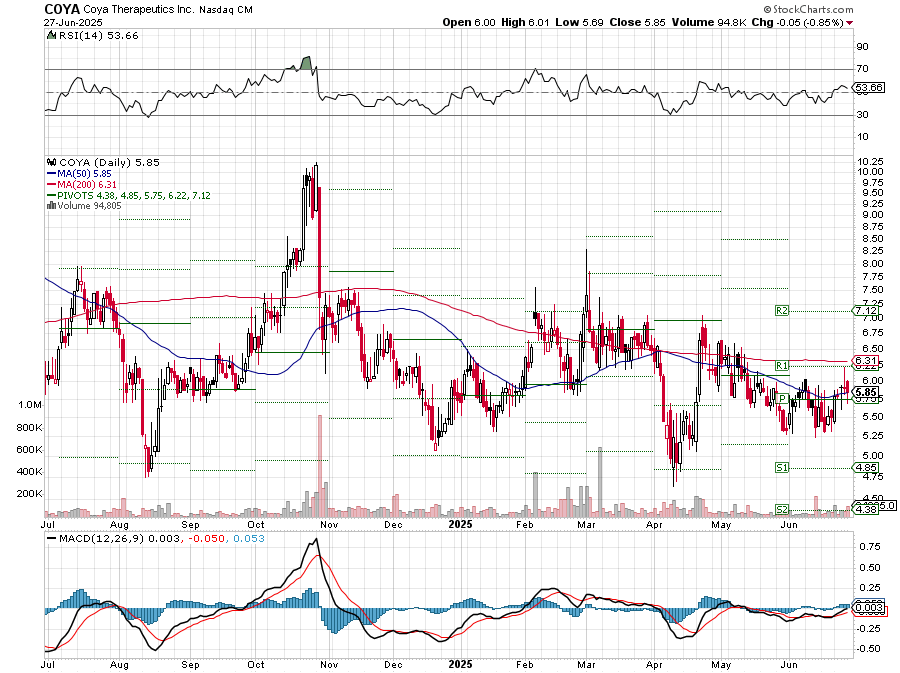Click the MA(200) 6.31 legend text
Image resolution: width=900 pixels, height=673 pixels.
click(x=87, y=185)
